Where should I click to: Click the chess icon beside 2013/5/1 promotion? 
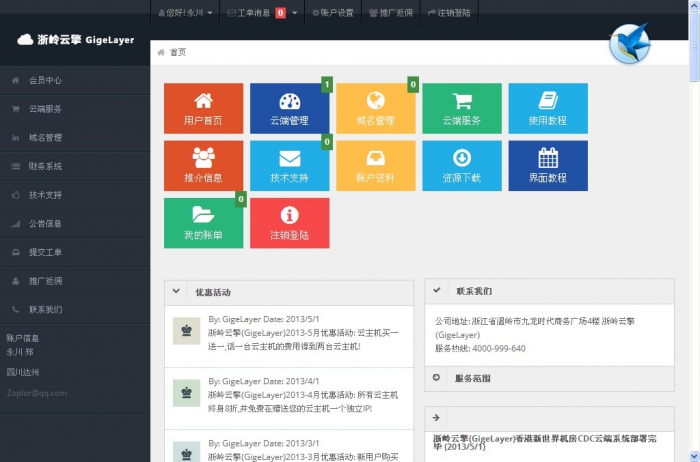(x=186, y=331)
